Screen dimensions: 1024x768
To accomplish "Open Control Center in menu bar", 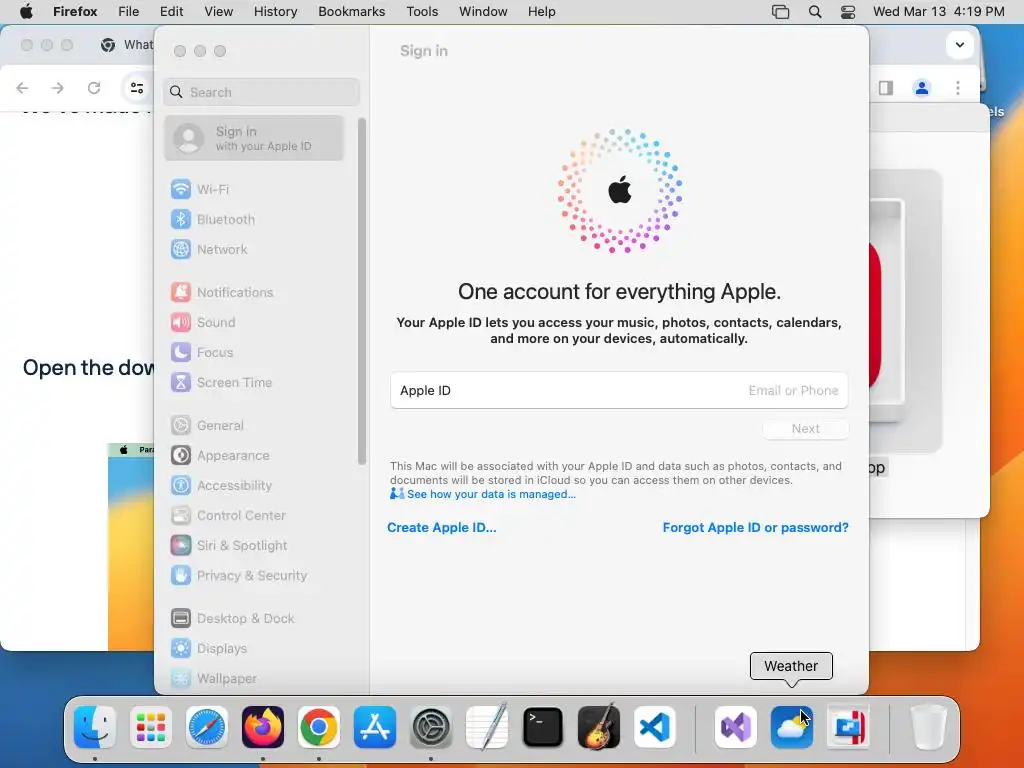I will 848,12.
